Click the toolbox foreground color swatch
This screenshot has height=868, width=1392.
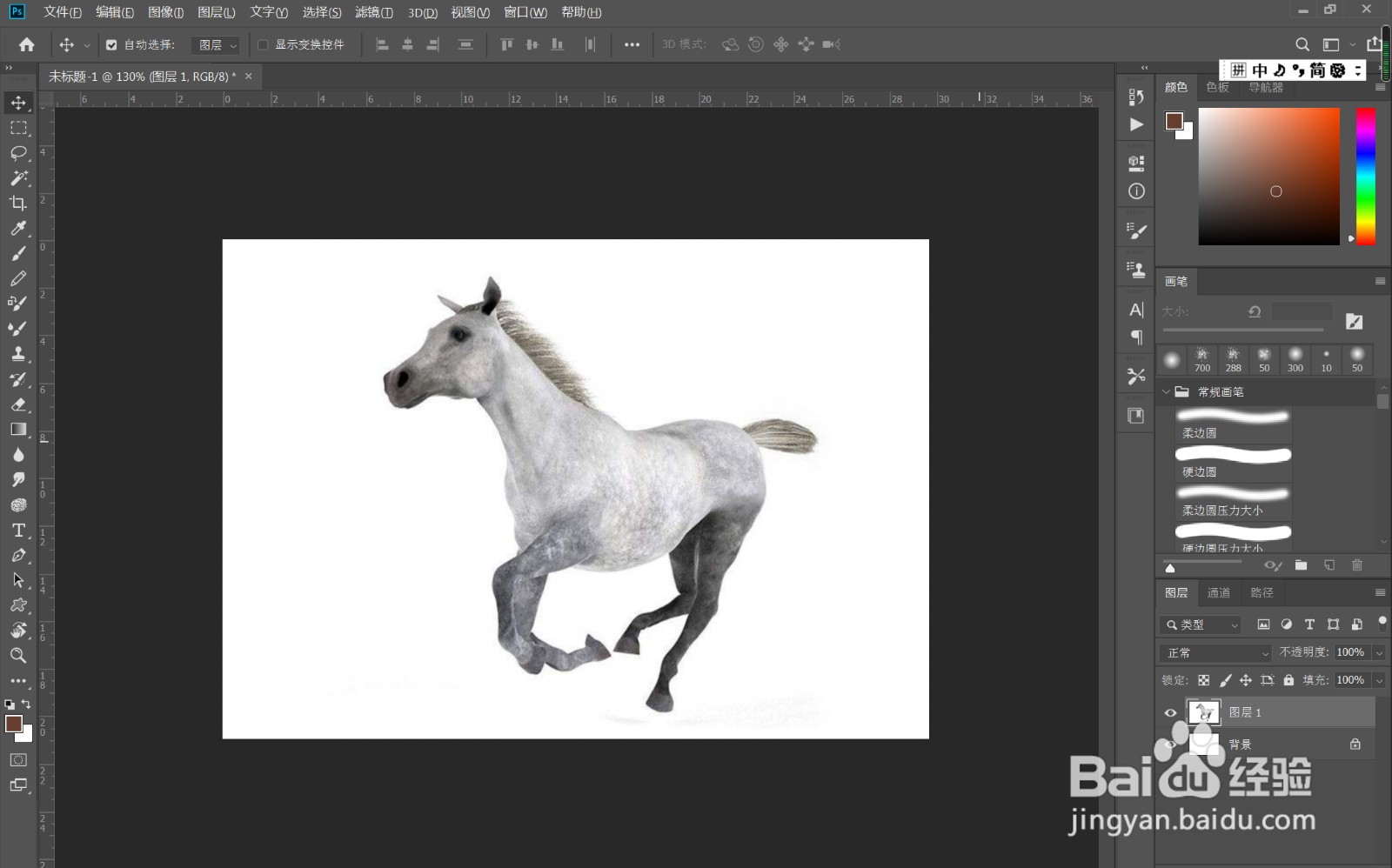[13, 724]
